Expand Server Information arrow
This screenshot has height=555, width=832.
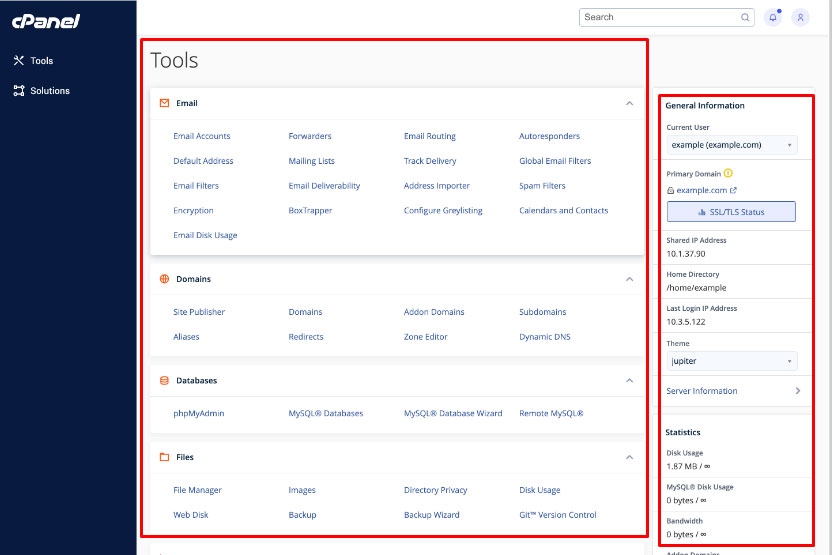click(798, 391)
